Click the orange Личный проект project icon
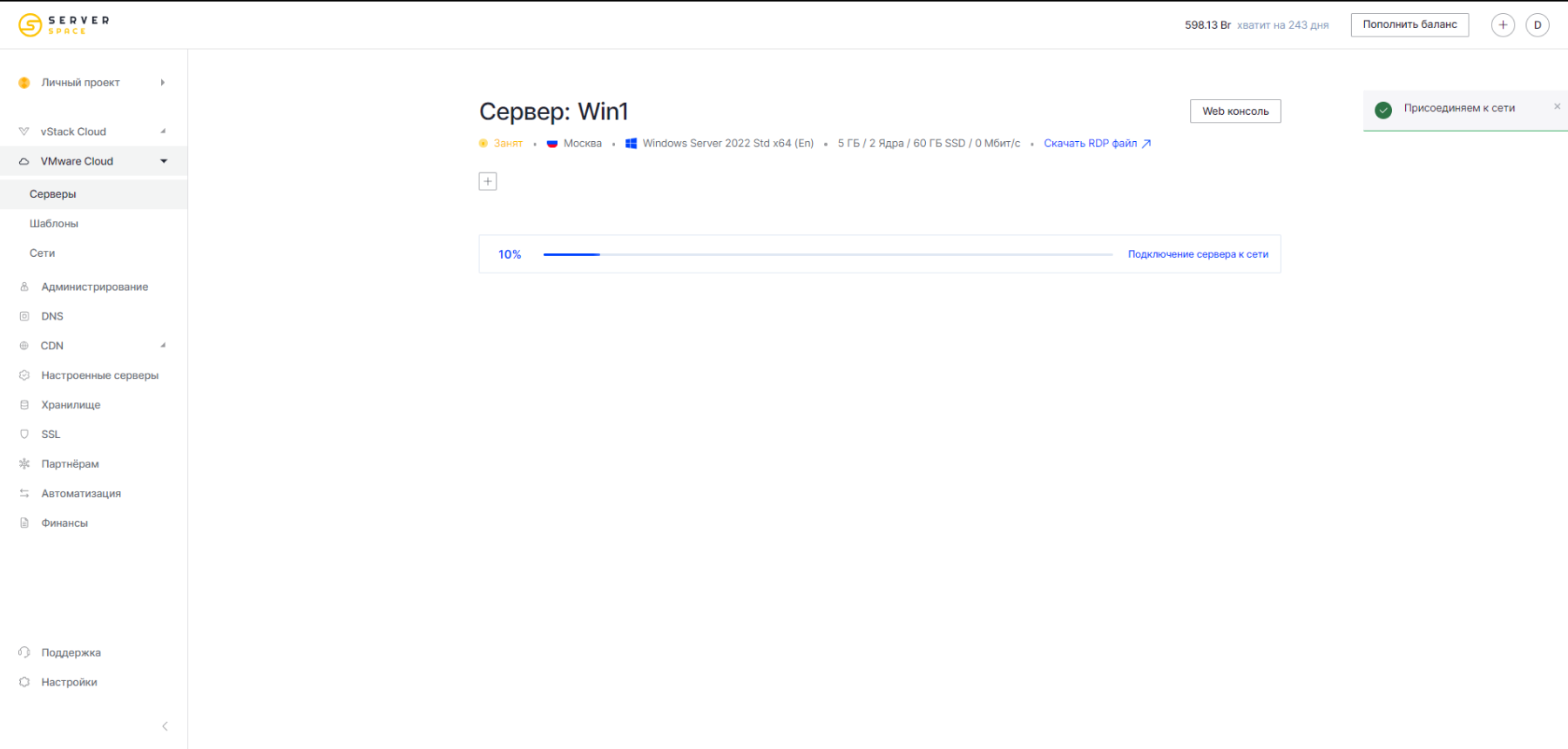Screen dimensions: 1568x749 pos(24,83)
